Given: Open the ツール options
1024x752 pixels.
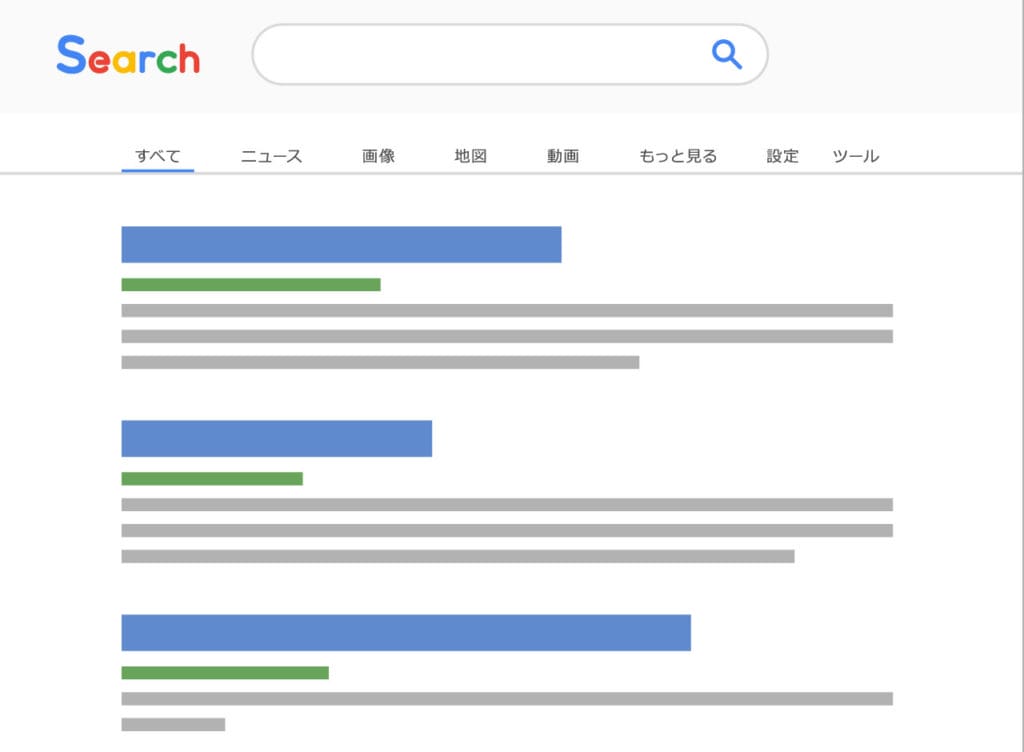Looking at the screenshot, I should tap(856, 156).
